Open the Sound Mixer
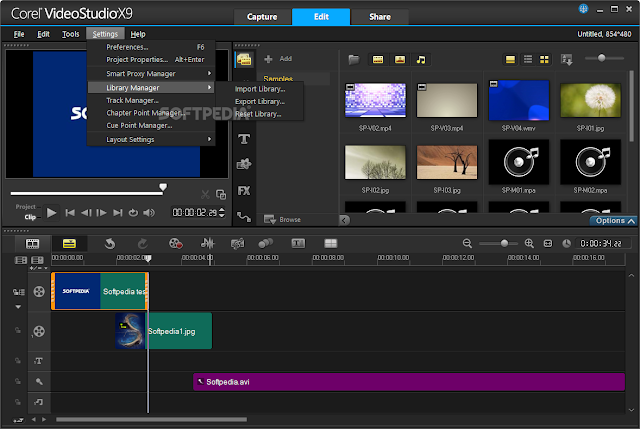 (207, 244)
